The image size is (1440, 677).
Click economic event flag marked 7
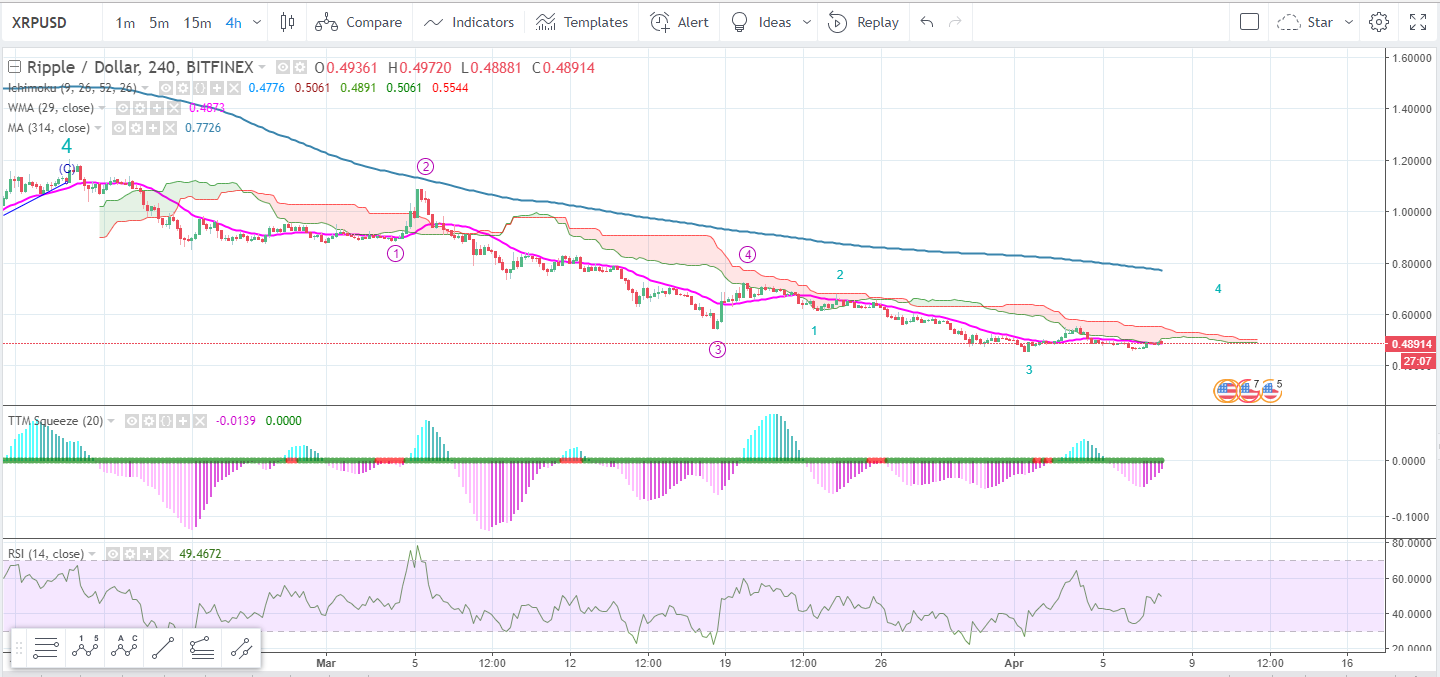[x=1247, y=390]
